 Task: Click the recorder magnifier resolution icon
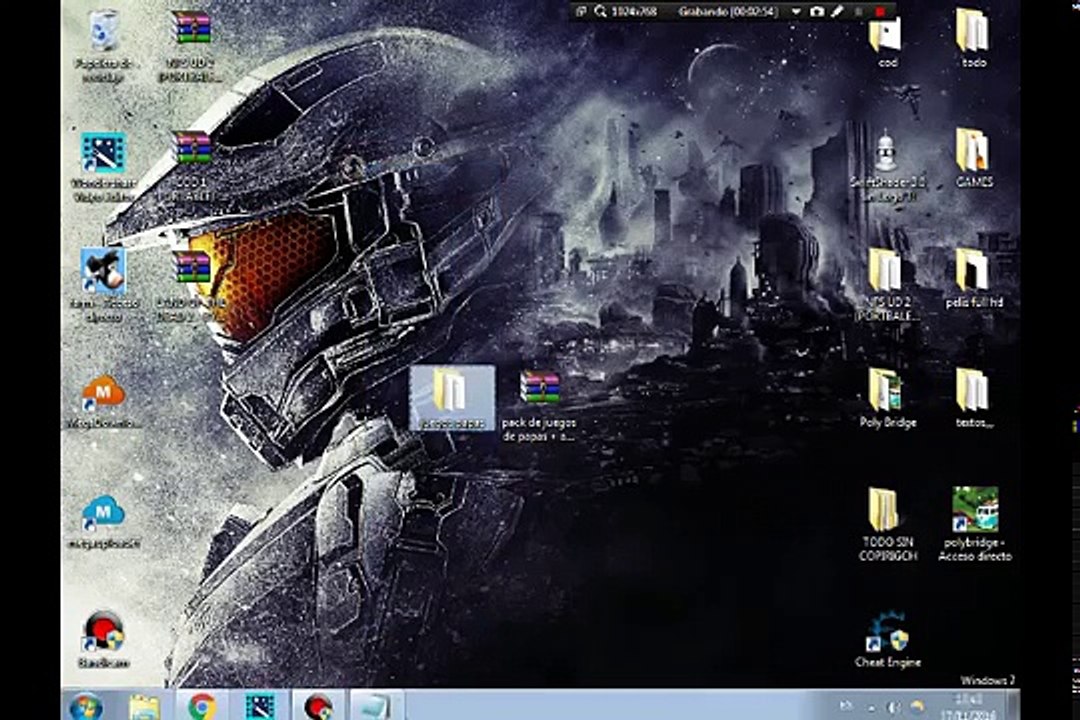click(x=601, y=12)
